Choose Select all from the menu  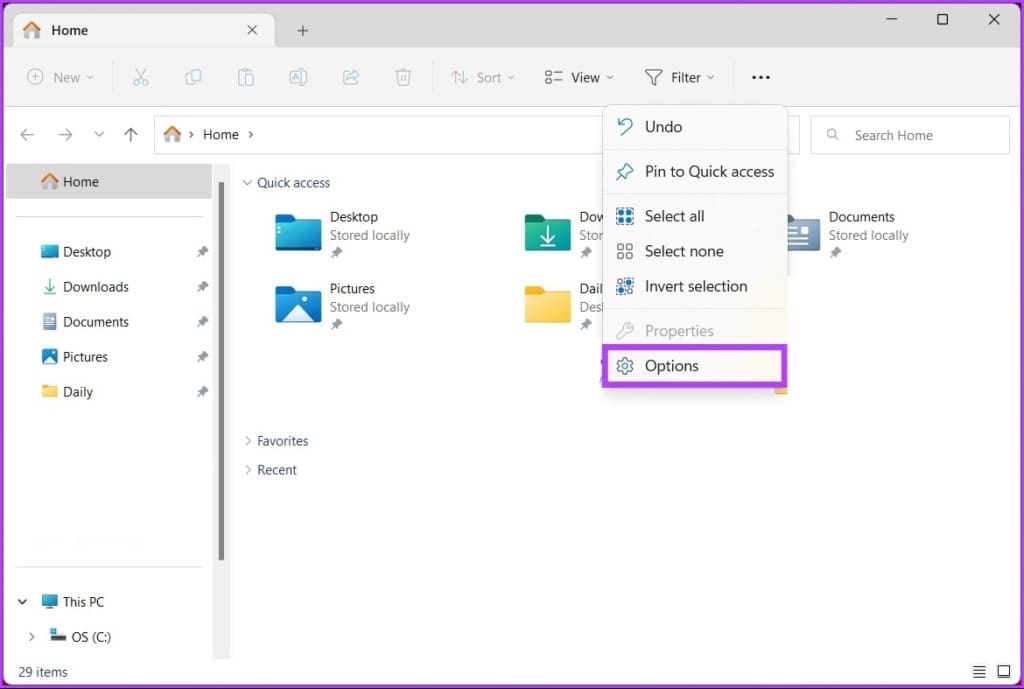[695, 216]
